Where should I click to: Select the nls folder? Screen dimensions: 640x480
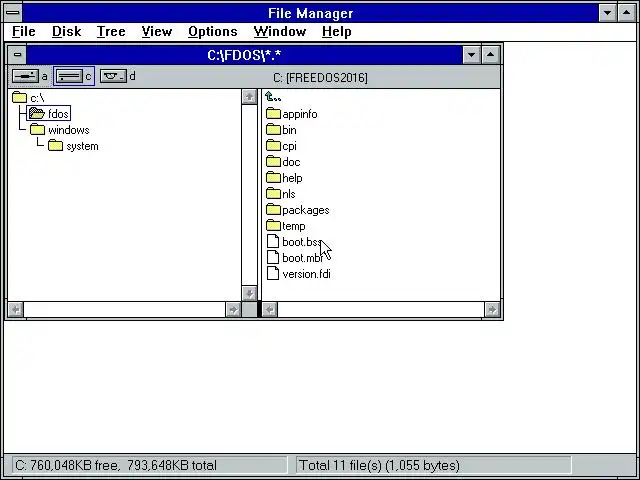click(280, 194)
